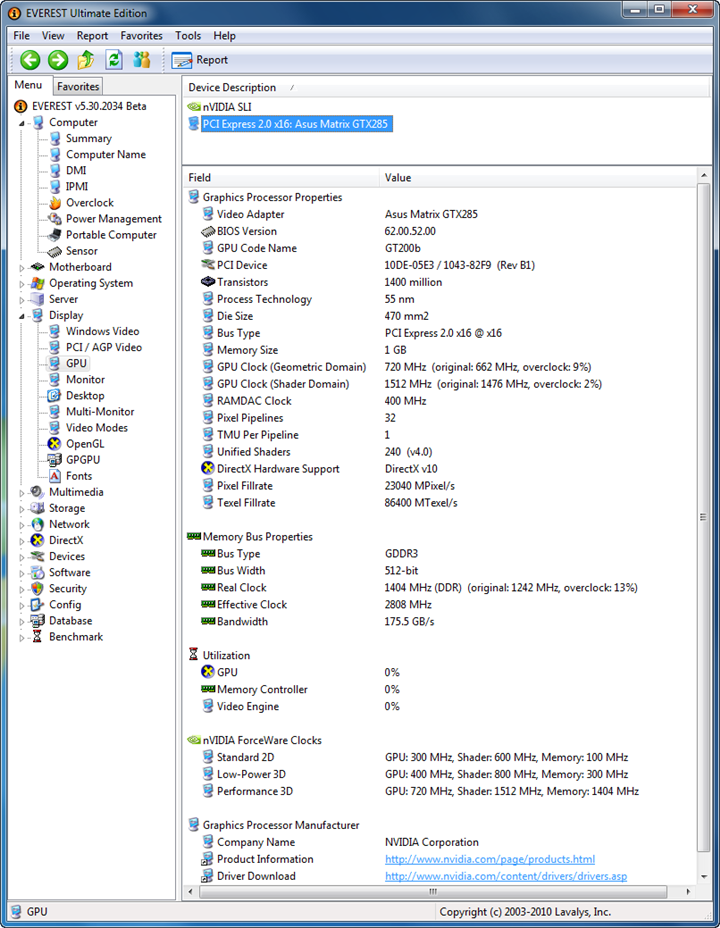Image resolution: width=720 pixels, height=928 pixels.
Task: Collapse the Computer tree node
Action: coord(22,123)
